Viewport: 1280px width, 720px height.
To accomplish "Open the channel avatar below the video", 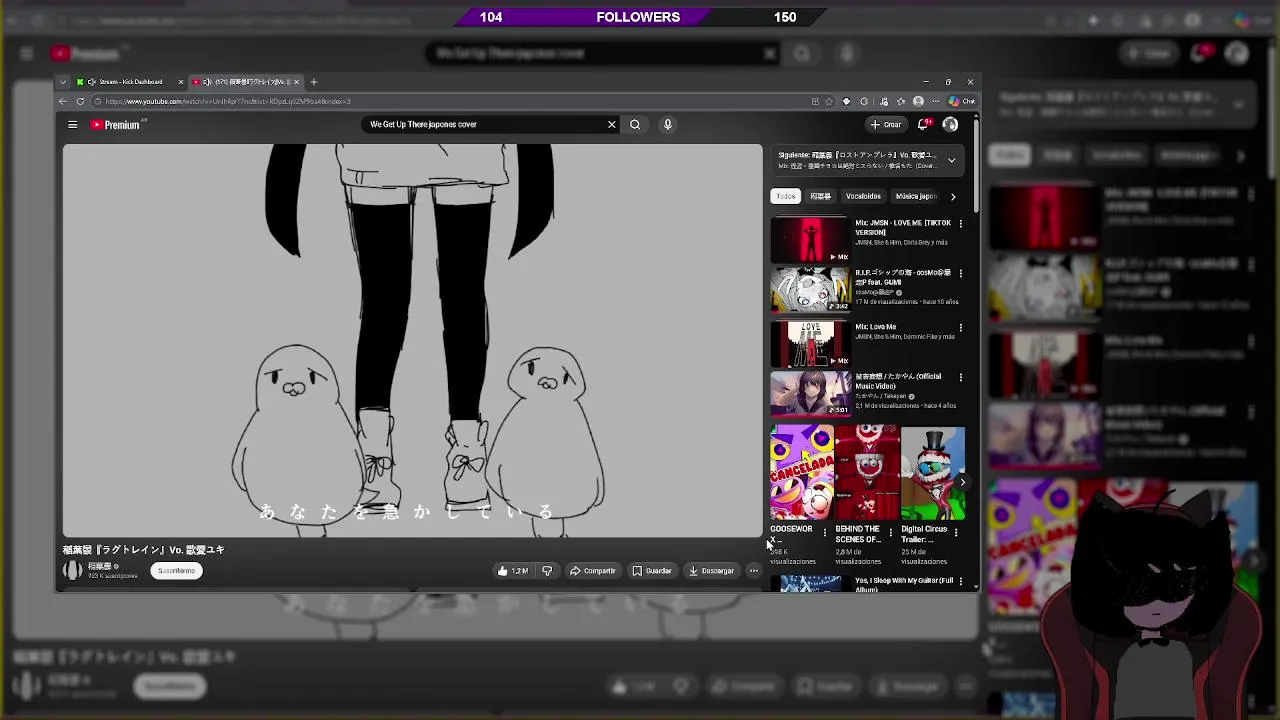I will [x=72, y=571].
